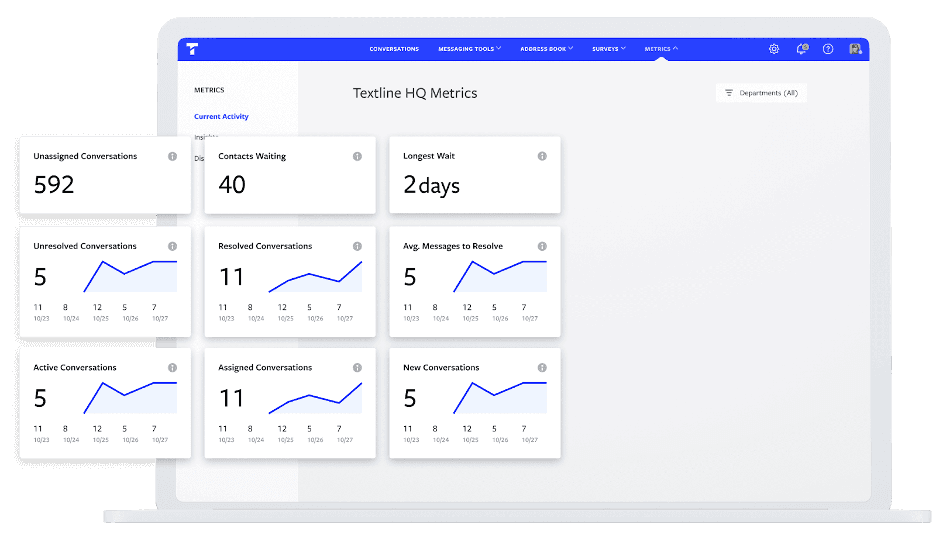The image size is (936, 540).
Task: Select Current Activity in the sidebar
Action: [221, 117]
